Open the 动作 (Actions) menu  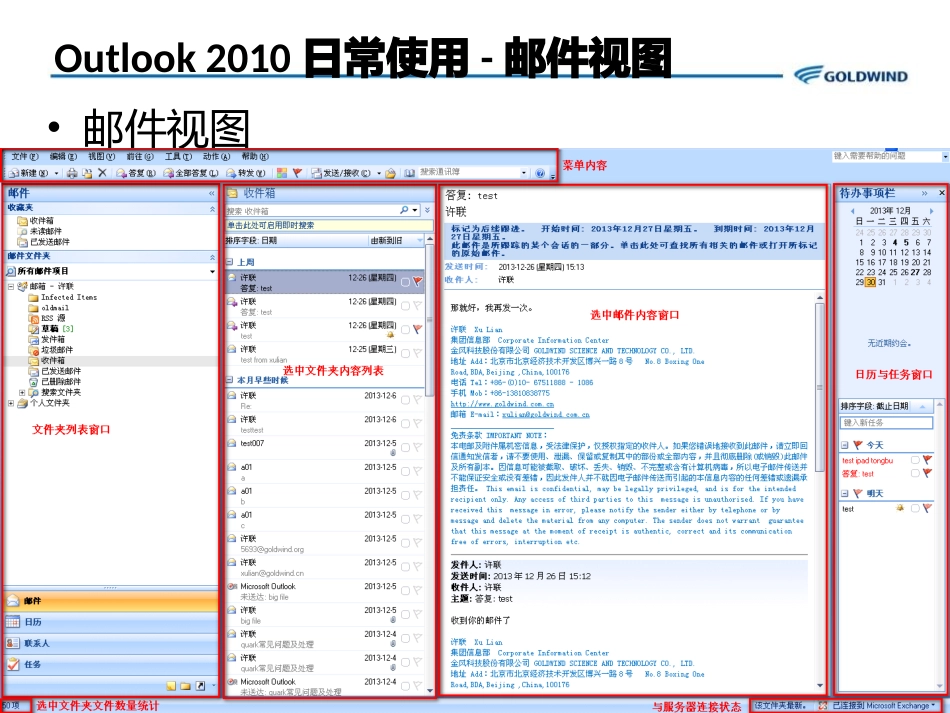click(216, 157)
